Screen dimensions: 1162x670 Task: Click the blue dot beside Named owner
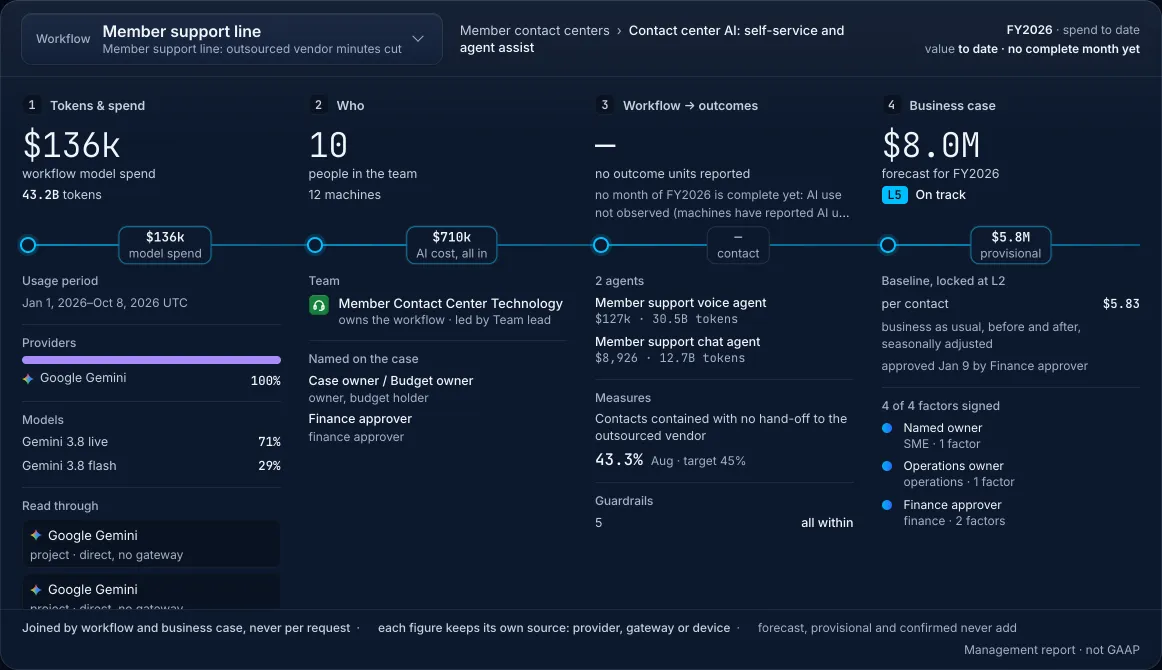pyautogui.click(x=887, y=428)
